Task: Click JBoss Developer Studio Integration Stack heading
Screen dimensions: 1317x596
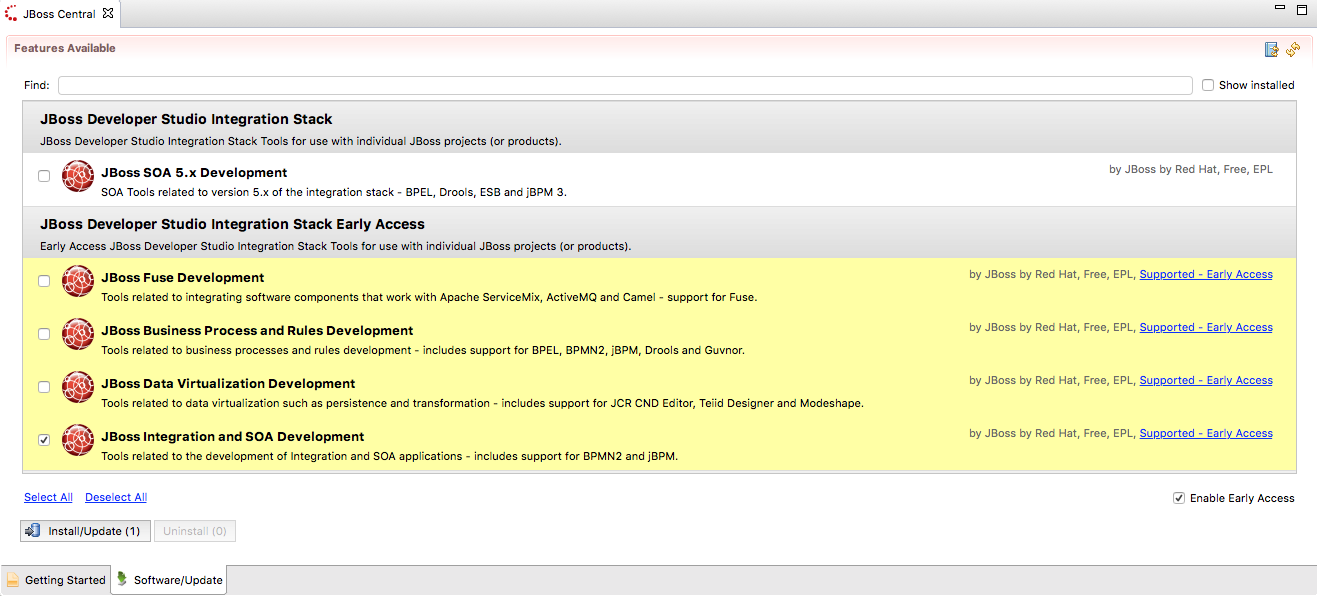Action: (186, 119)
